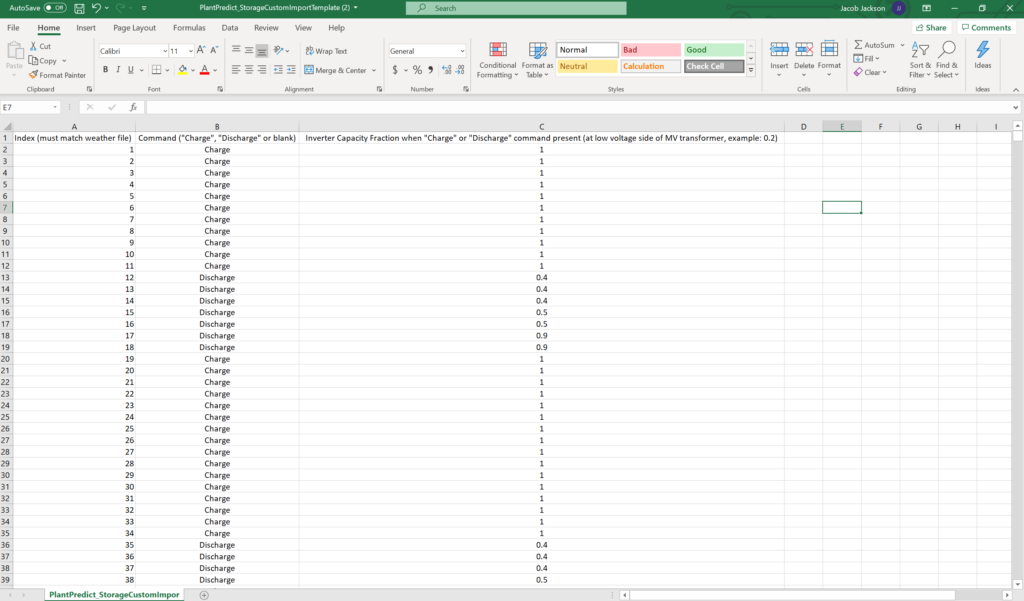Click the Delete cells icon
The width and height of the screenshot is (1024, 601).
pyautogui.click(x=804, y=50)
